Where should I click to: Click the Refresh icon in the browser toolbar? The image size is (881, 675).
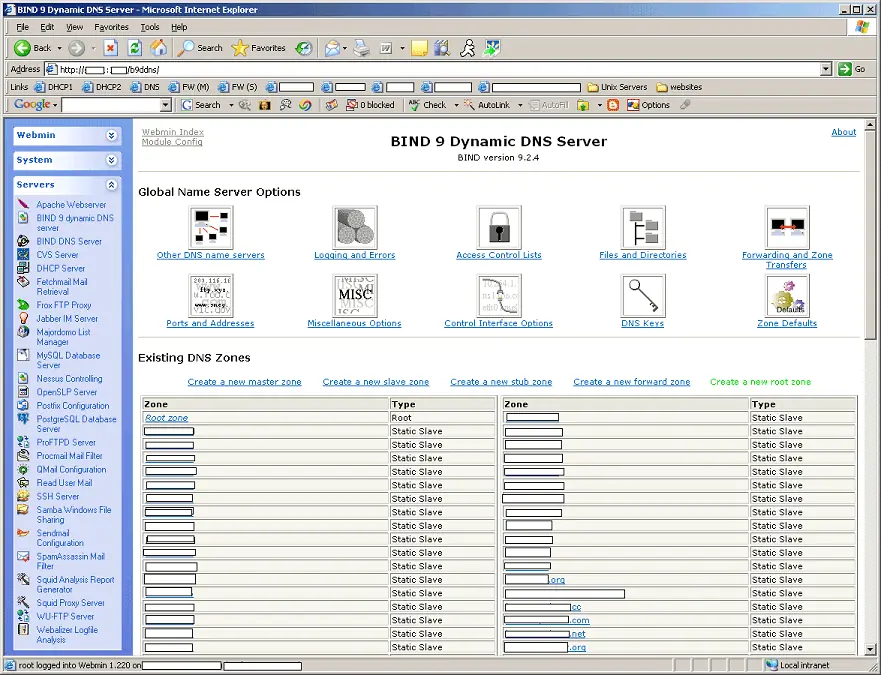pos(133,47)
